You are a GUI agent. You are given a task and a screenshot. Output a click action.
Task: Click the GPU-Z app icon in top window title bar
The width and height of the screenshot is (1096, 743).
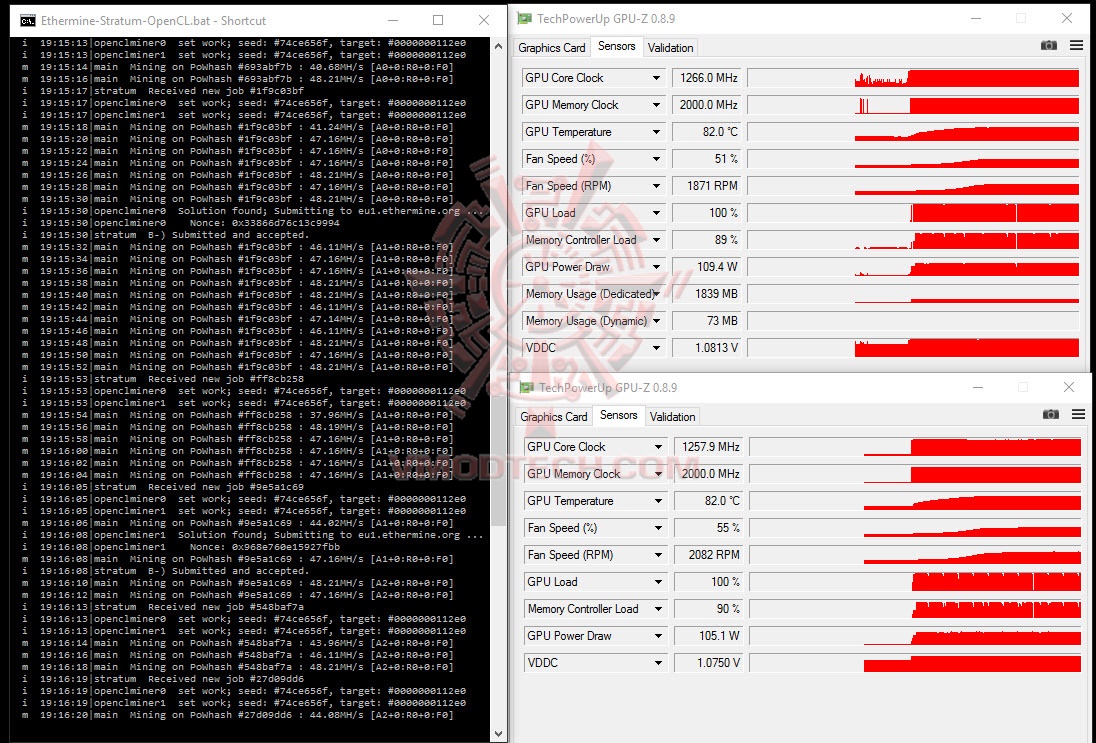point(524,19)
